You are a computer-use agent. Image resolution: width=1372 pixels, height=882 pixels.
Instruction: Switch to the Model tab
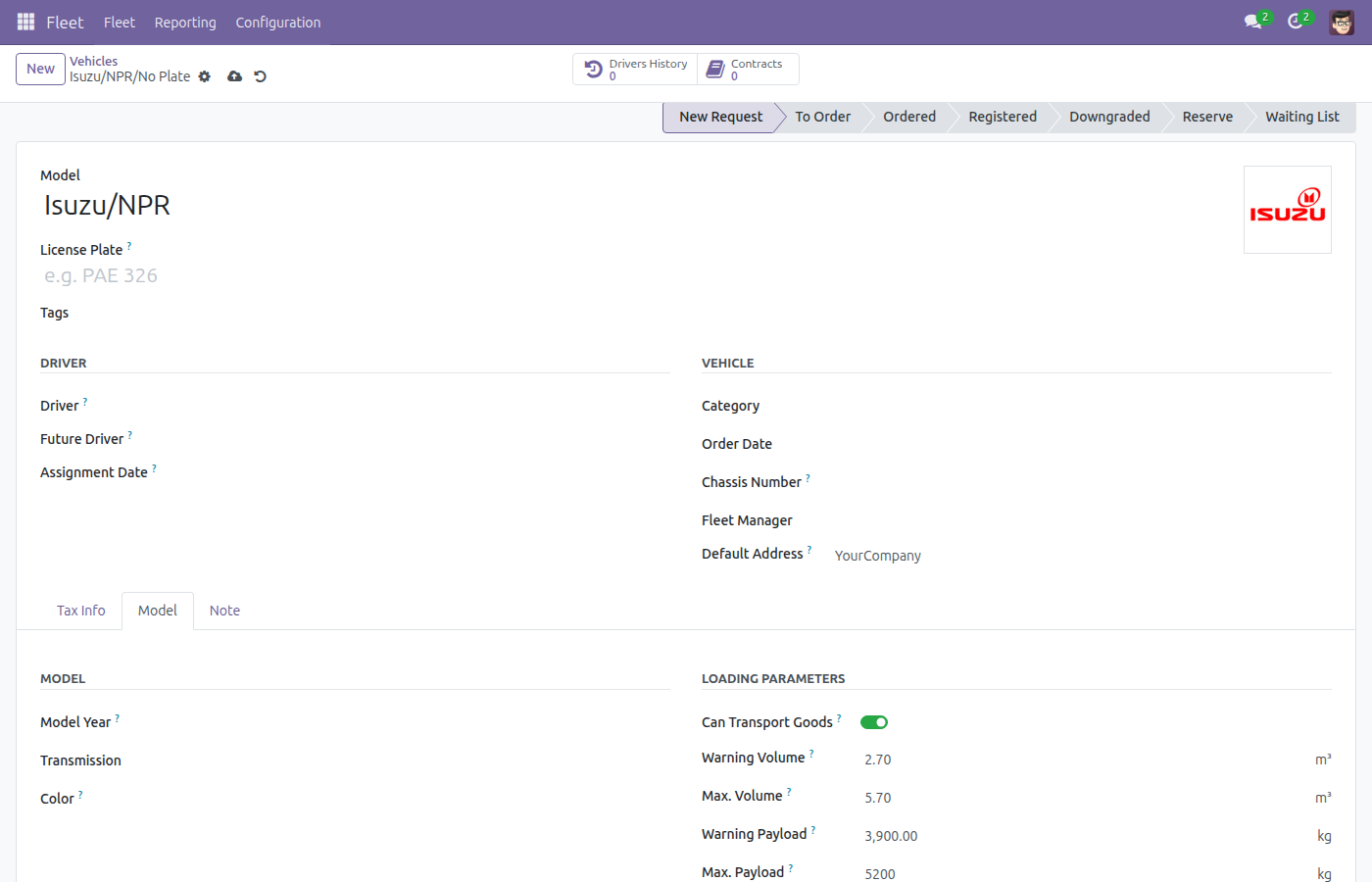[x=158, y=611]
